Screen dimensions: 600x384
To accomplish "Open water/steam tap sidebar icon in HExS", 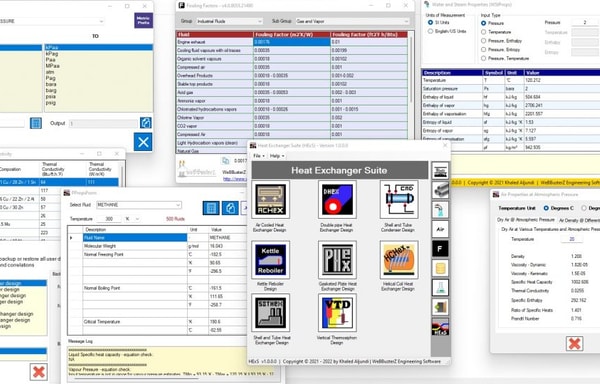I will pyautogui.click(x=440, y=209).
